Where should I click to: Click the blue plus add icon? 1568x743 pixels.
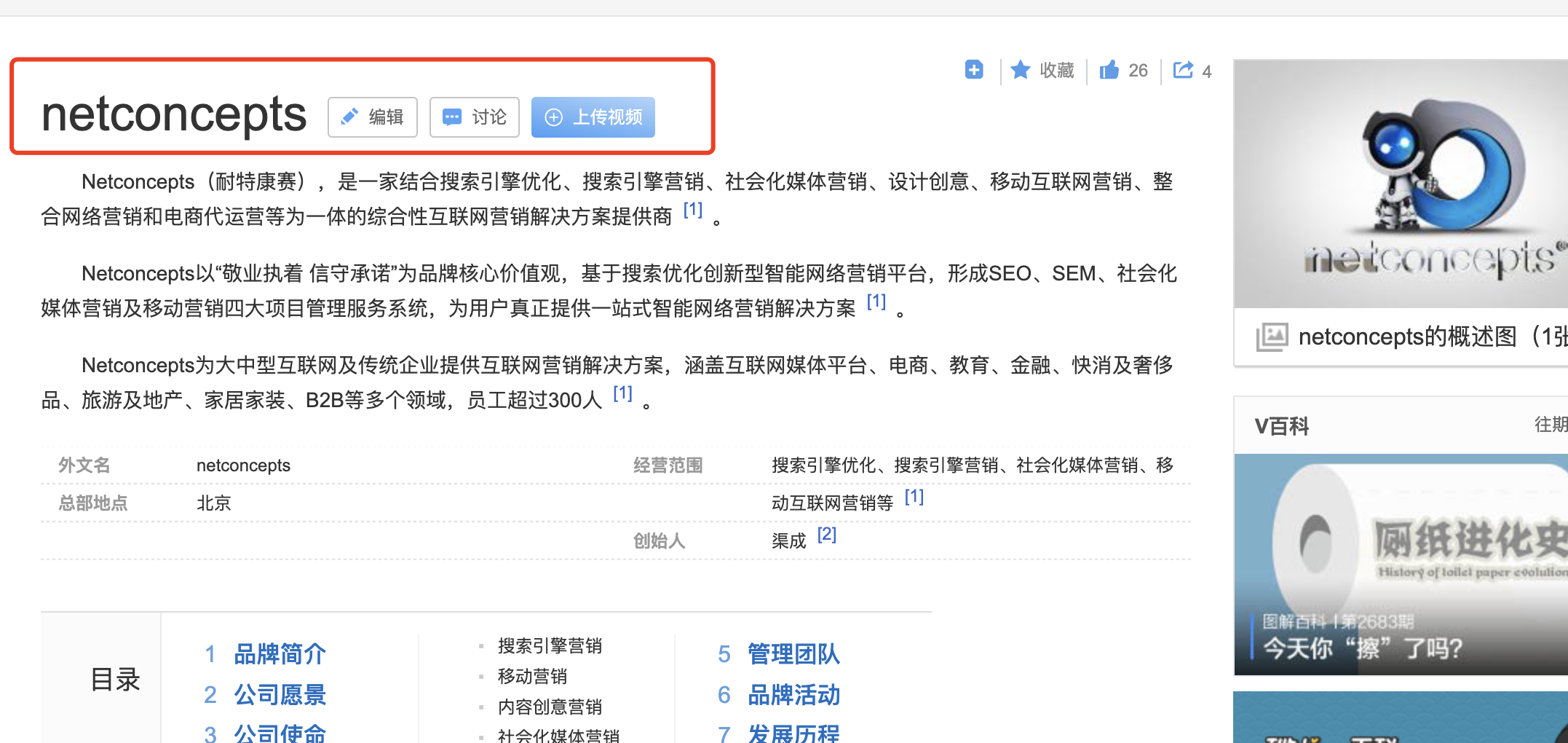point(974,70)
